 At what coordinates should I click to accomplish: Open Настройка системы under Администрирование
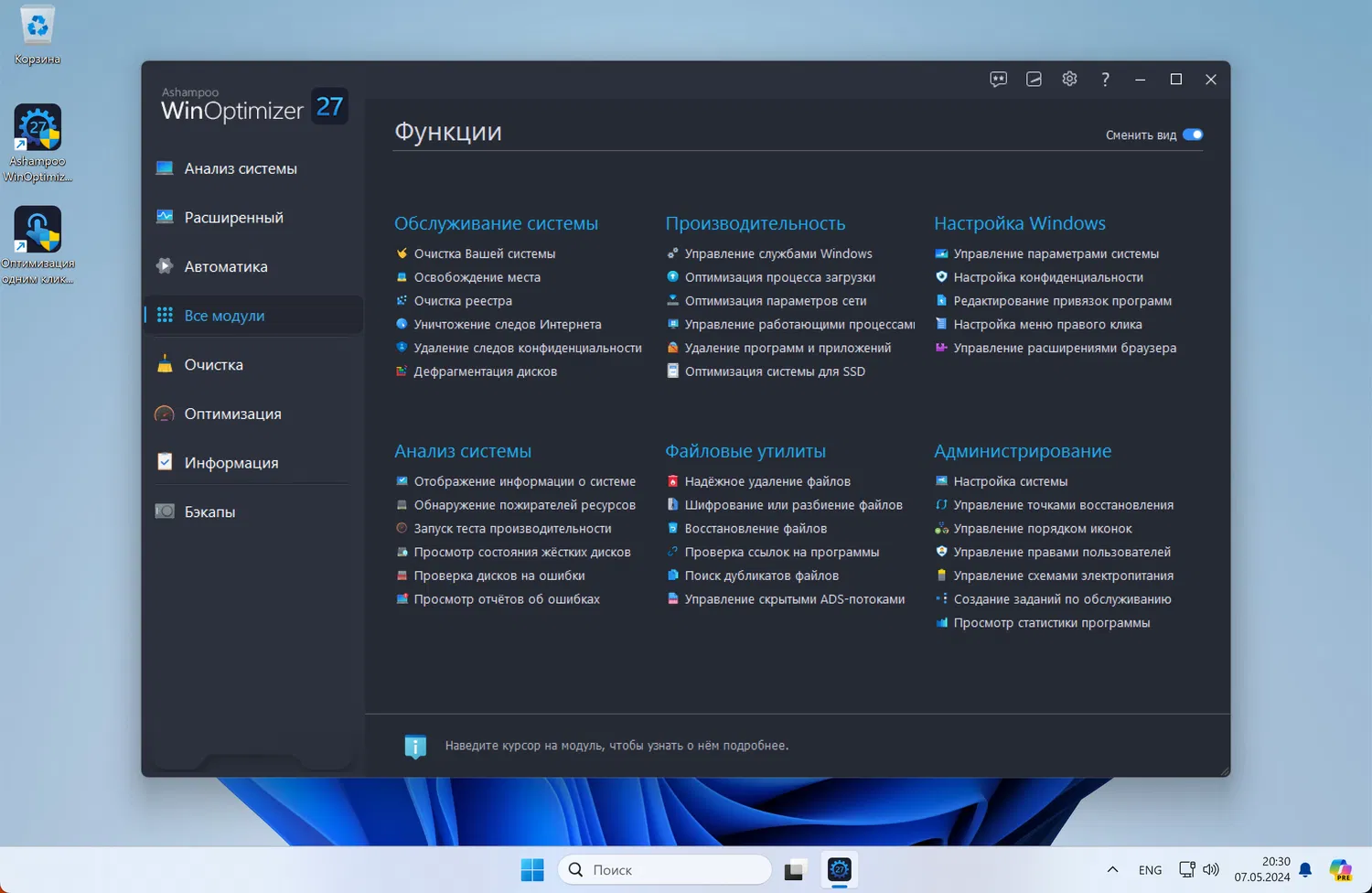tap(1010, 481)
